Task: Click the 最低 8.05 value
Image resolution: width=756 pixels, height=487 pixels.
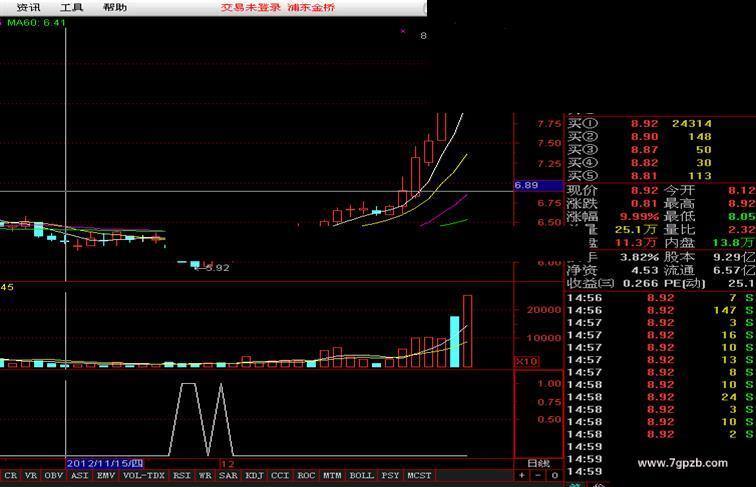Action: click(x=742, y=216)
